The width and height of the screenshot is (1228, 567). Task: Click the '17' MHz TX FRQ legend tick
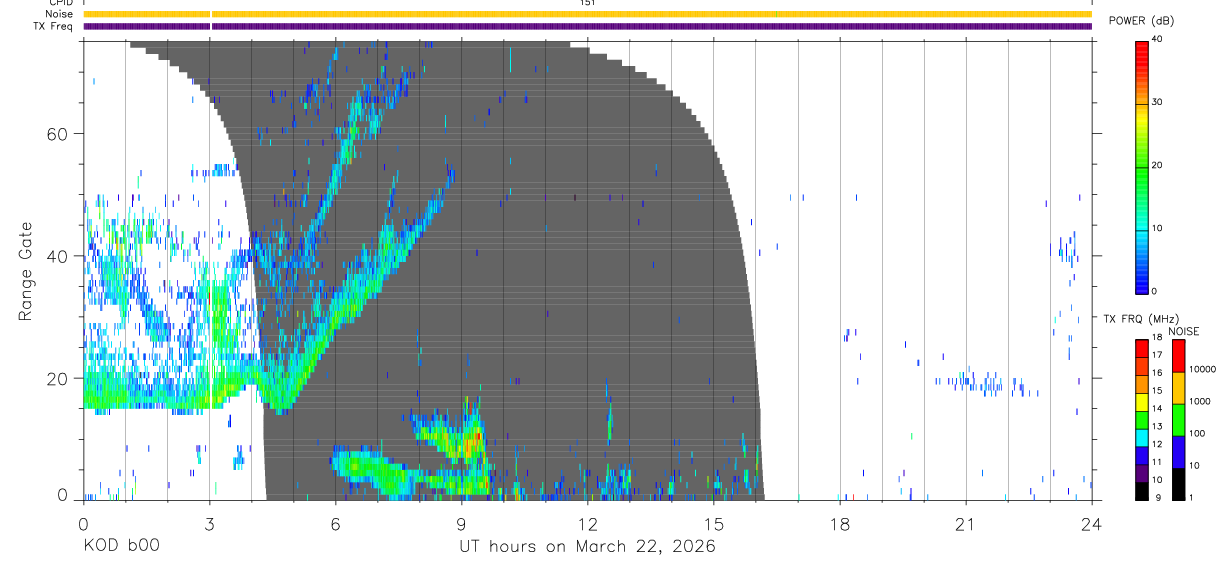pyautogui.click(x=1157, y=355)
